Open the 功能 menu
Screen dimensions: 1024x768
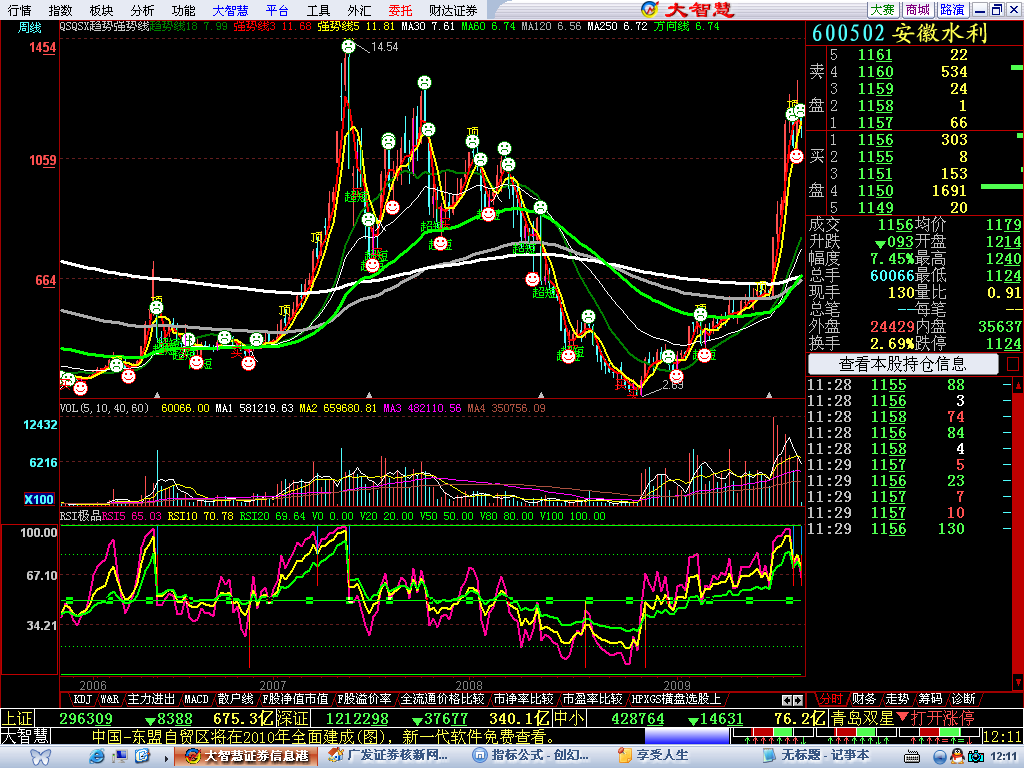(x=184, y=10)
